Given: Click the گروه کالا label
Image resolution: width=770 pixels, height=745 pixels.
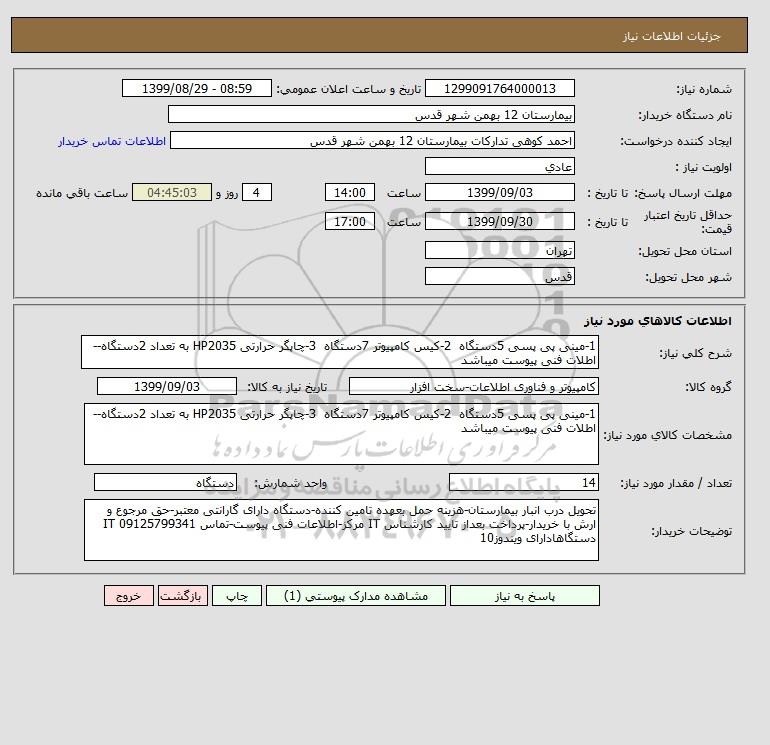Looking at the screenshot, I should (x=709, y=387).
